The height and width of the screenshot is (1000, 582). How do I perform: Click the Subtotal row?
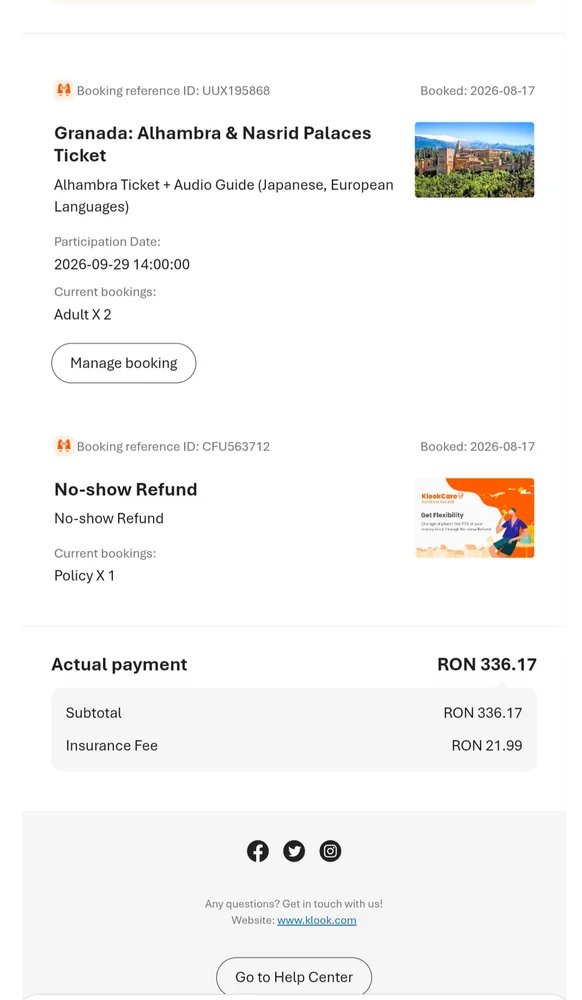[x=294, y=713]
